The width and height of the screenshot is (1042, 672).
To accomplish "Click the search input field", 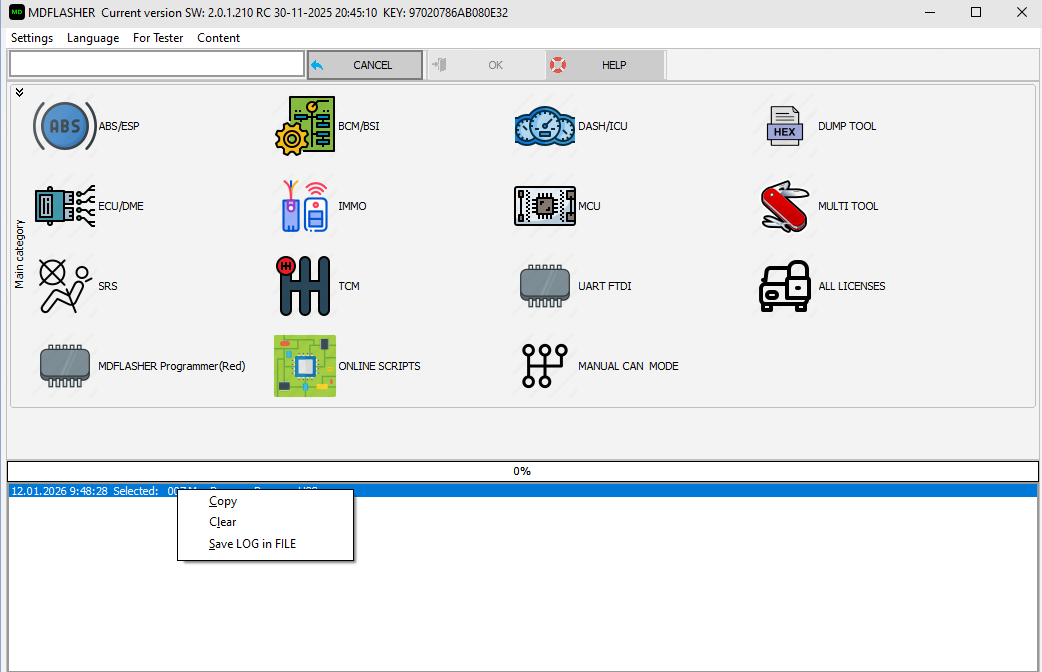I will (156, 64).
